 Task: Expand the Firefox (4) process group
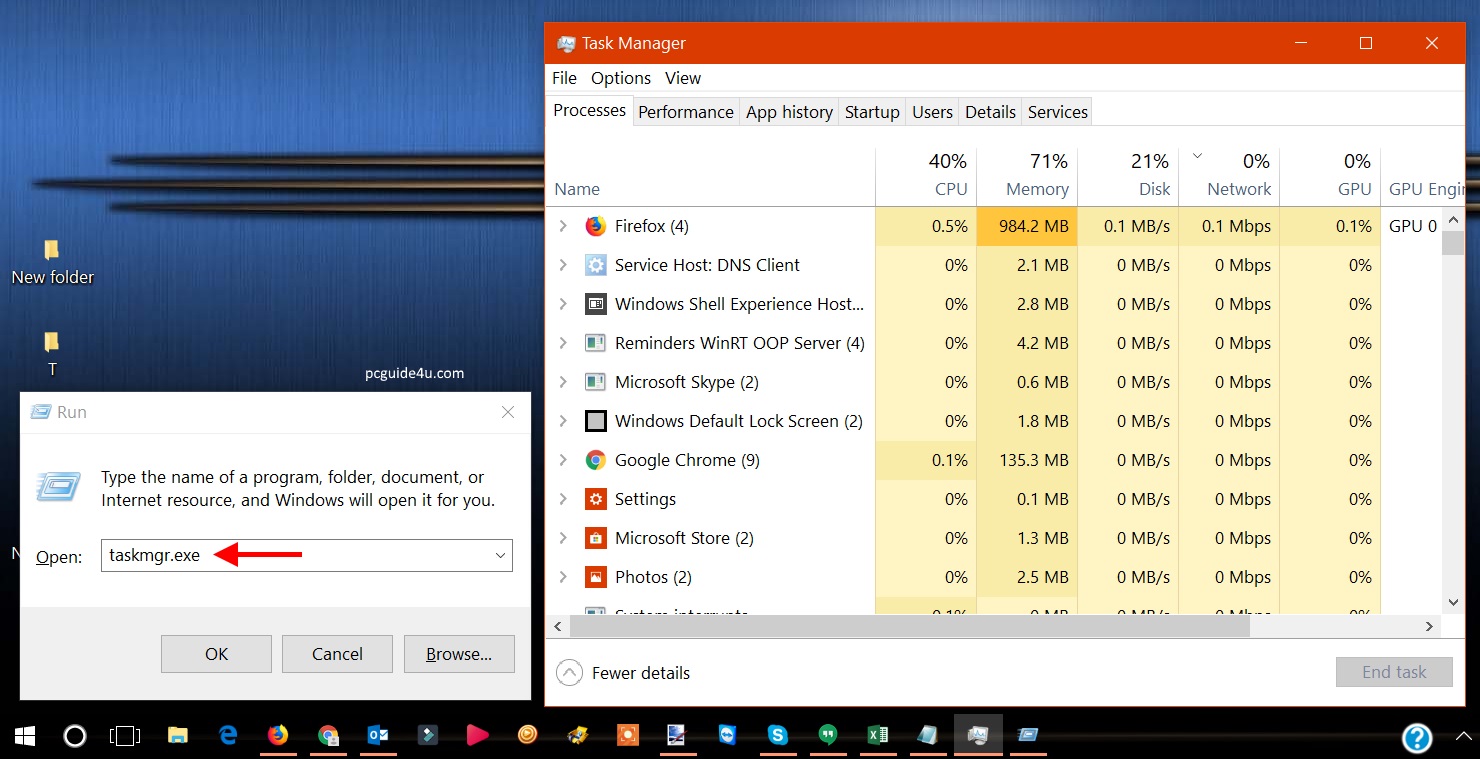(563, 226)
